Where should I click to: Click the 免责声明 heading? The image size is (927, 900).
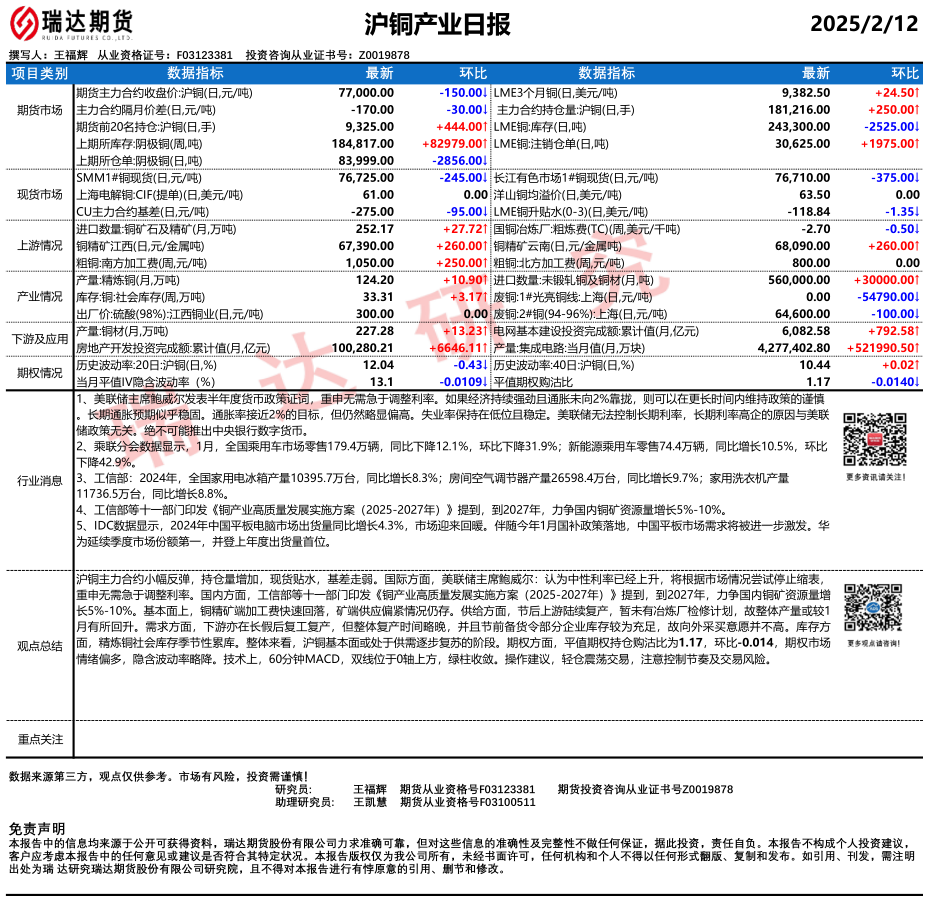pos(37,828)
